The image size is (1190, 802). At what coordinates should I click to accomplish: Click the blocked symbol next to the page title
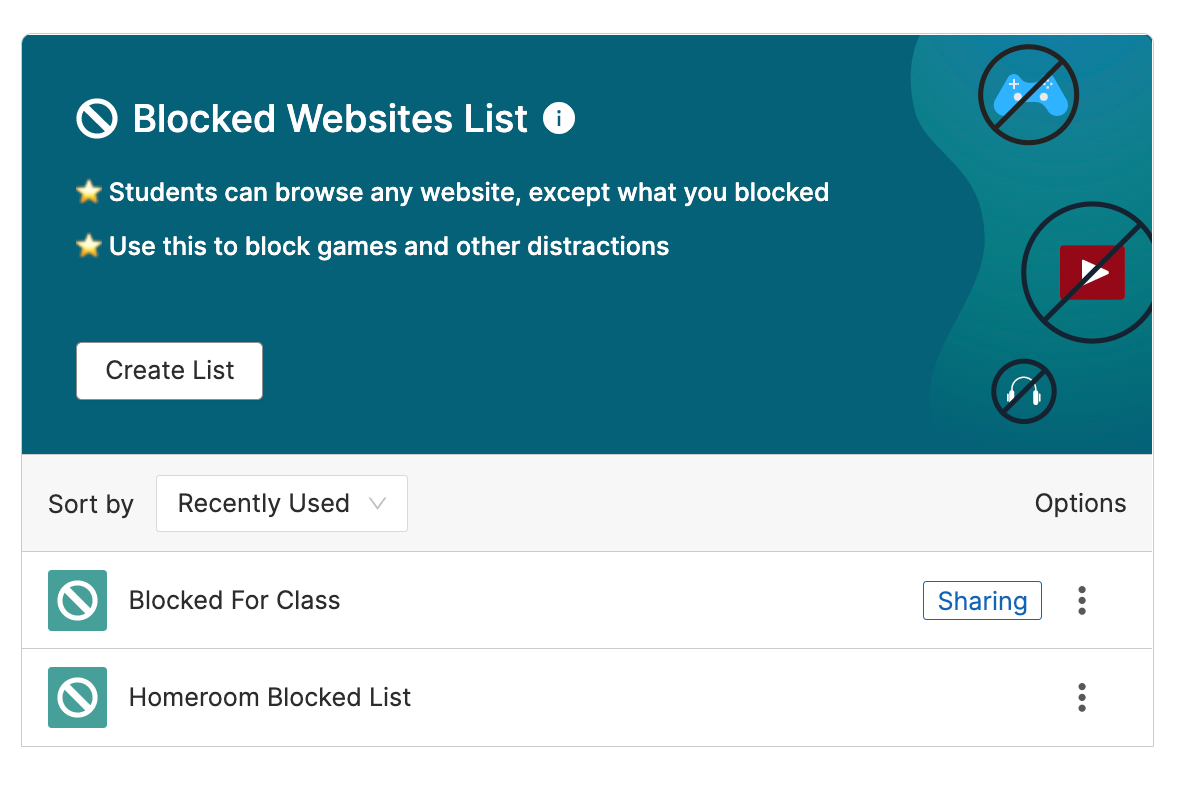click(x=97, y=118)
